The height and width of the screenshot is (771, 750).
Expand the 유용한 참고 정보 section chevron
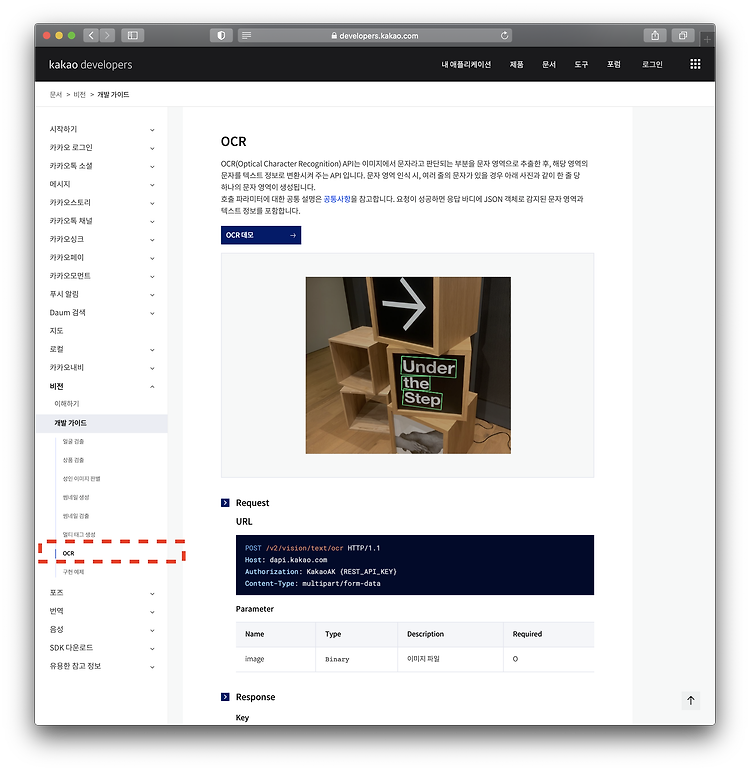click(152, 667)
